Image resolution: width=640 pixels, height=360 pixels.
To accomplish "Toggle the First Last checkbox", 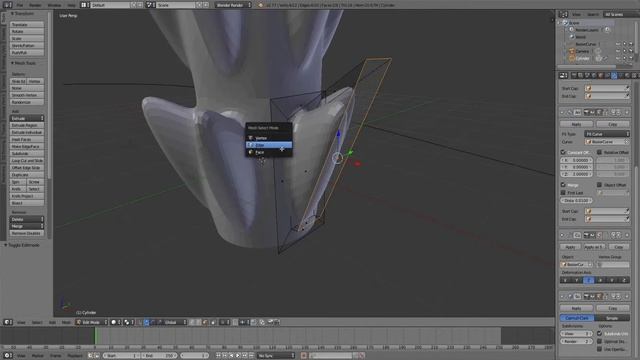I will click(x=563, y=193).
